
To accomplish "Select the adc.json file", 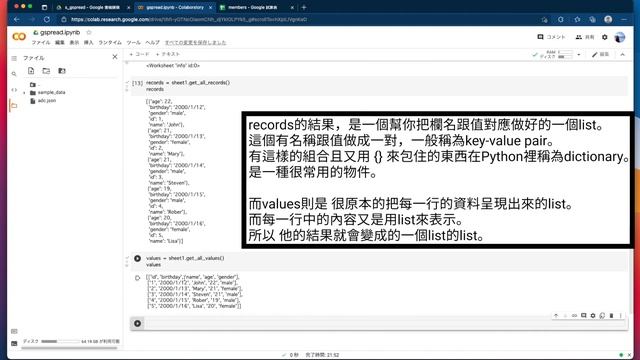I will (47, 100).
